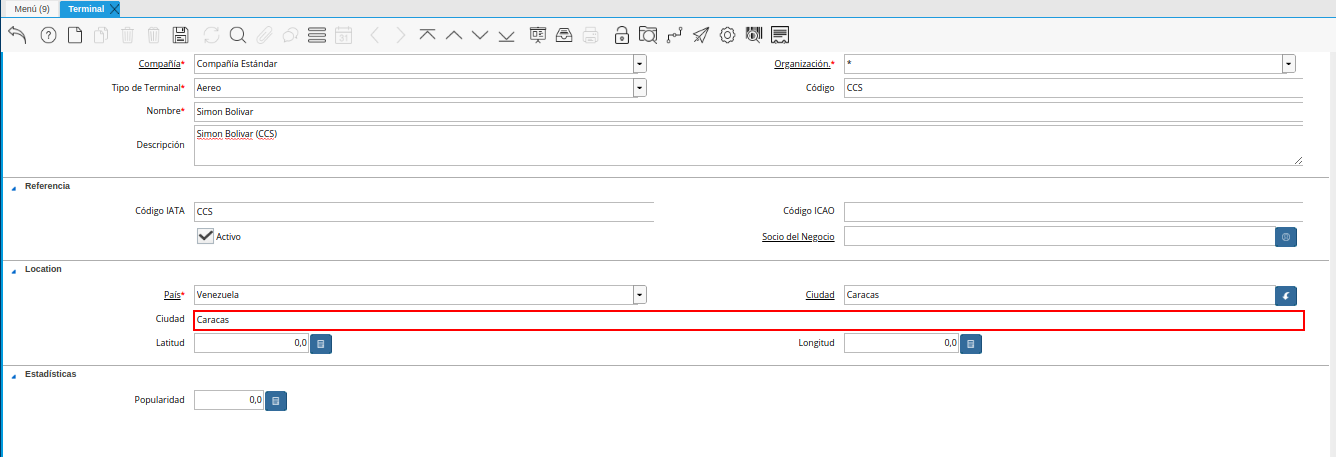The width and height of the screenshot is (1336, 457).
Task: Open the magnifying glass search icon
Action: (x=238, y=35)
